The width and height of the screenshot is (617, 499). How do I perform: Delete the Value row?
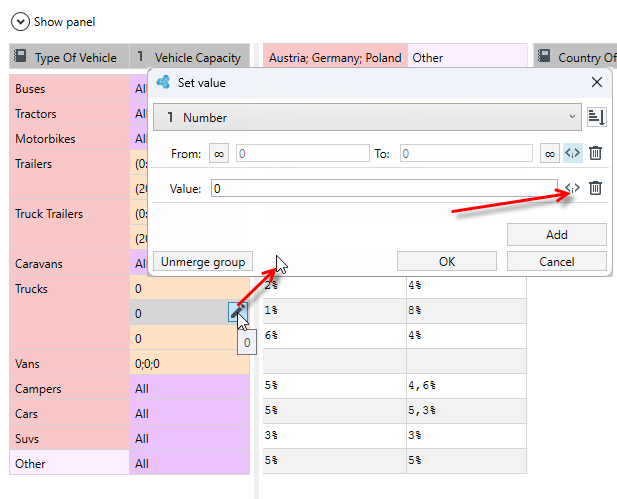[595, 188]
